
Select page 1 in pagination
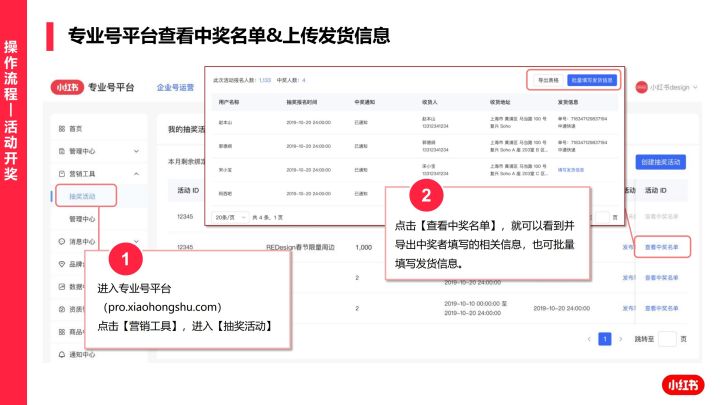click(605, 339)
